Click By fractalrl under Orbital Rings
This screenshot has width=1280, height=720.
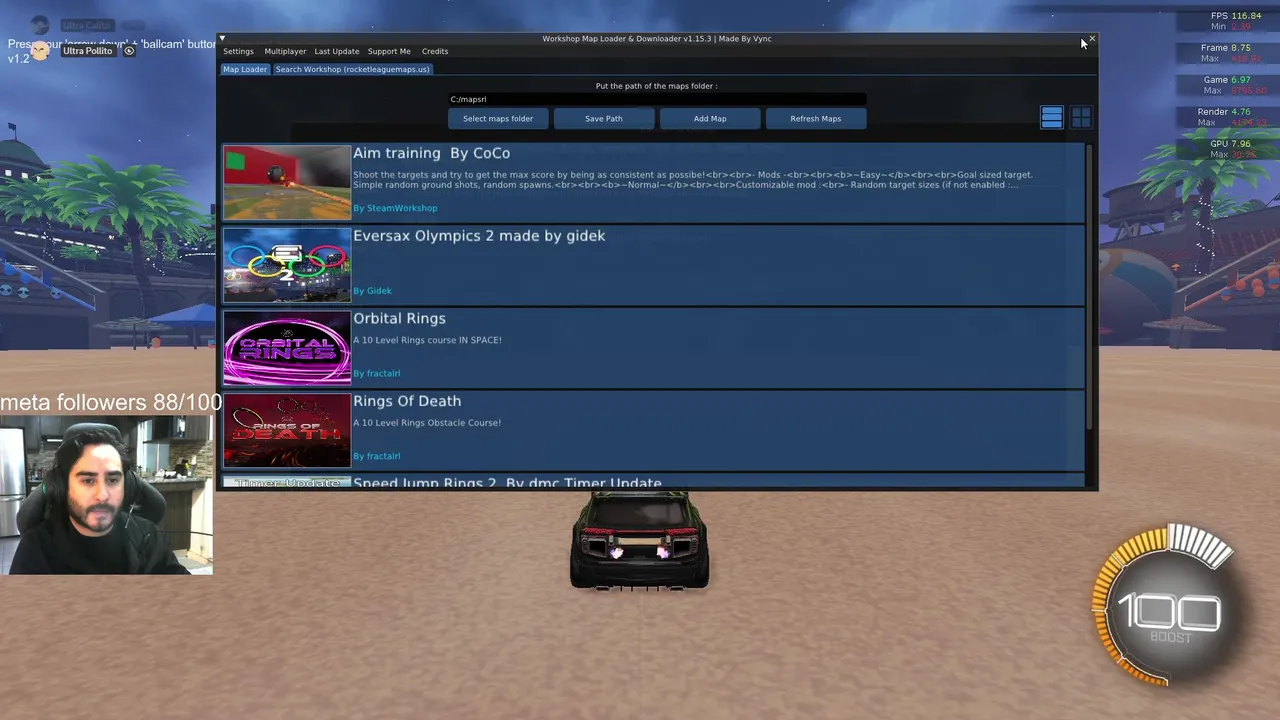click(x=376, y=373)
